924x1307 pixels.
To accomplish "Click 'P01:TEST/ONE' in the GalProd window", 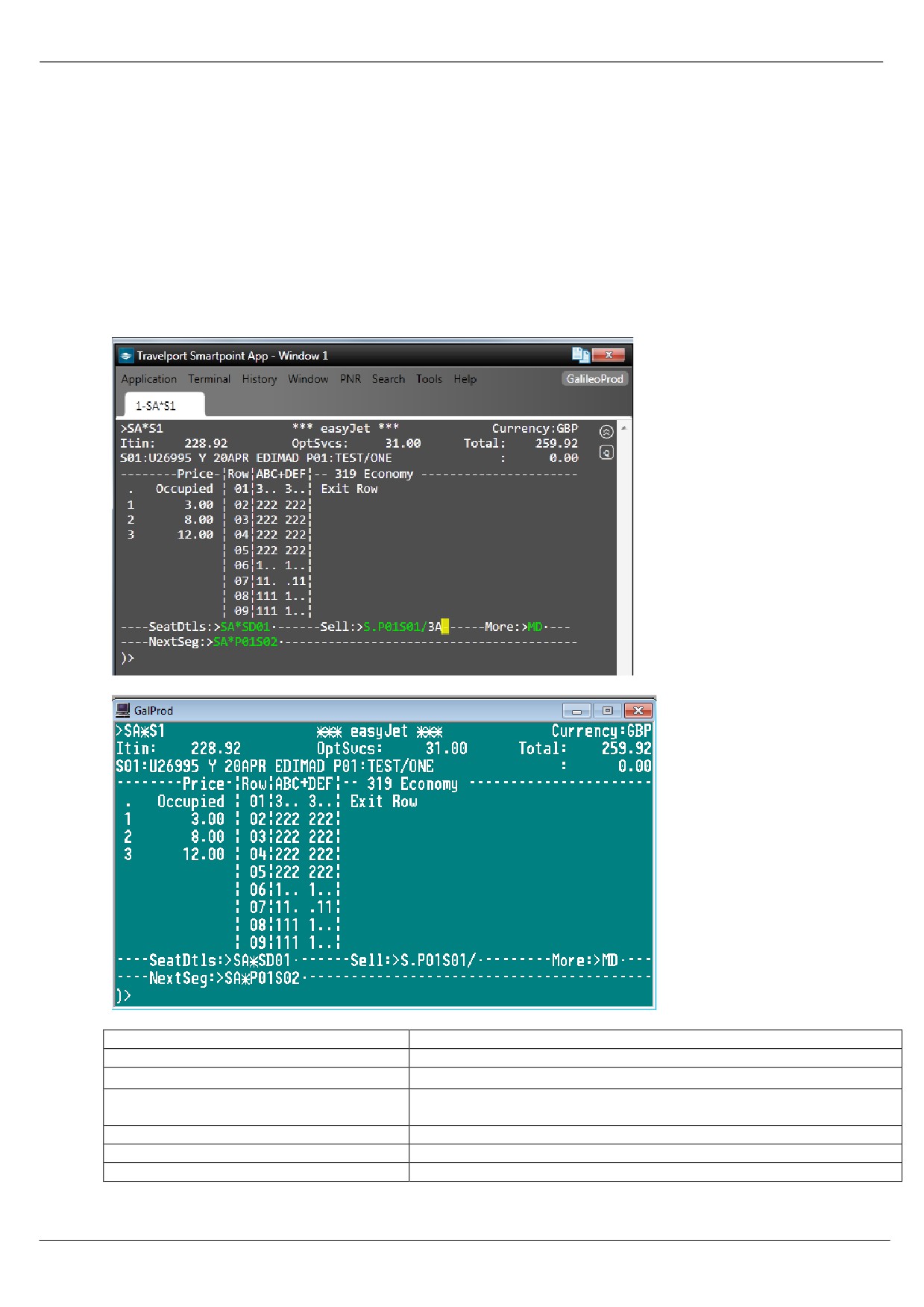I will tap(383, 766).
